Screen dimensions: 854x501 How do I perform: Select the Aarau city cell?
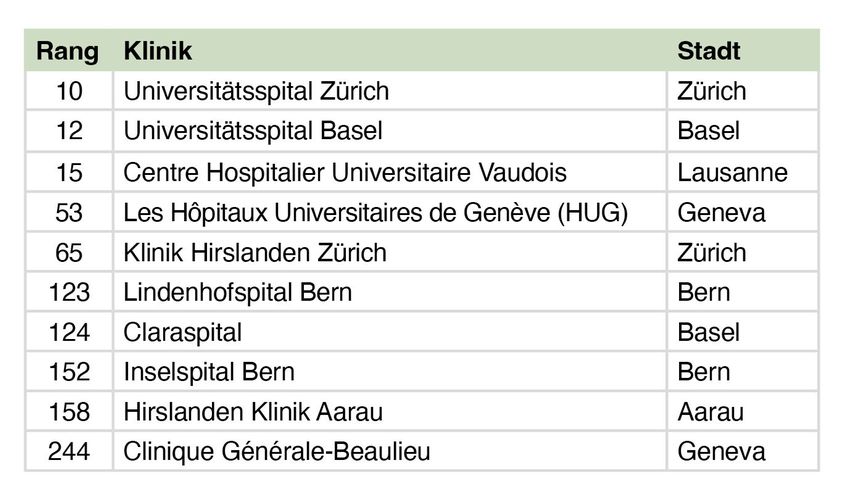pyautogui.click(x=709, y=412)
